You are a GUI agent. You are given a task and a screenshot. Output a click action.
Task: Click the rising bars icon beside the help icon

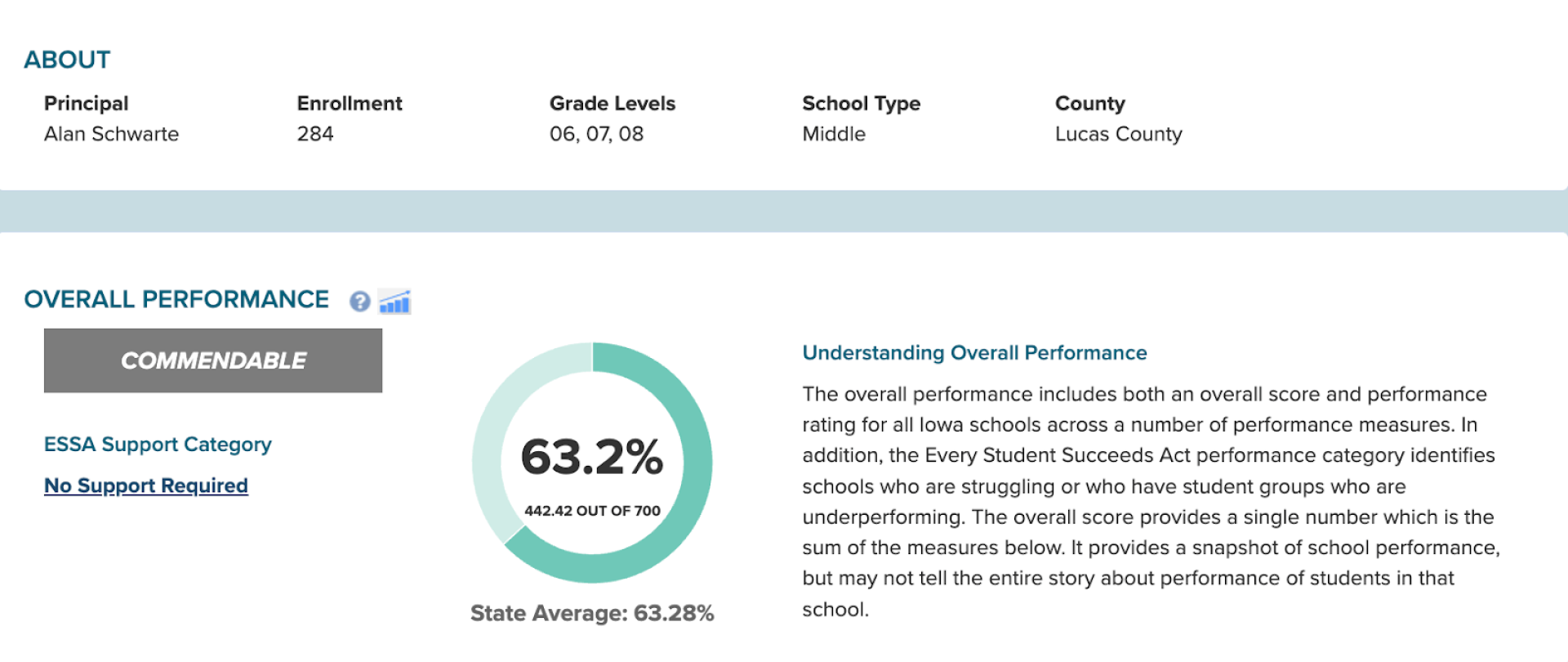(x=394, y=302)
